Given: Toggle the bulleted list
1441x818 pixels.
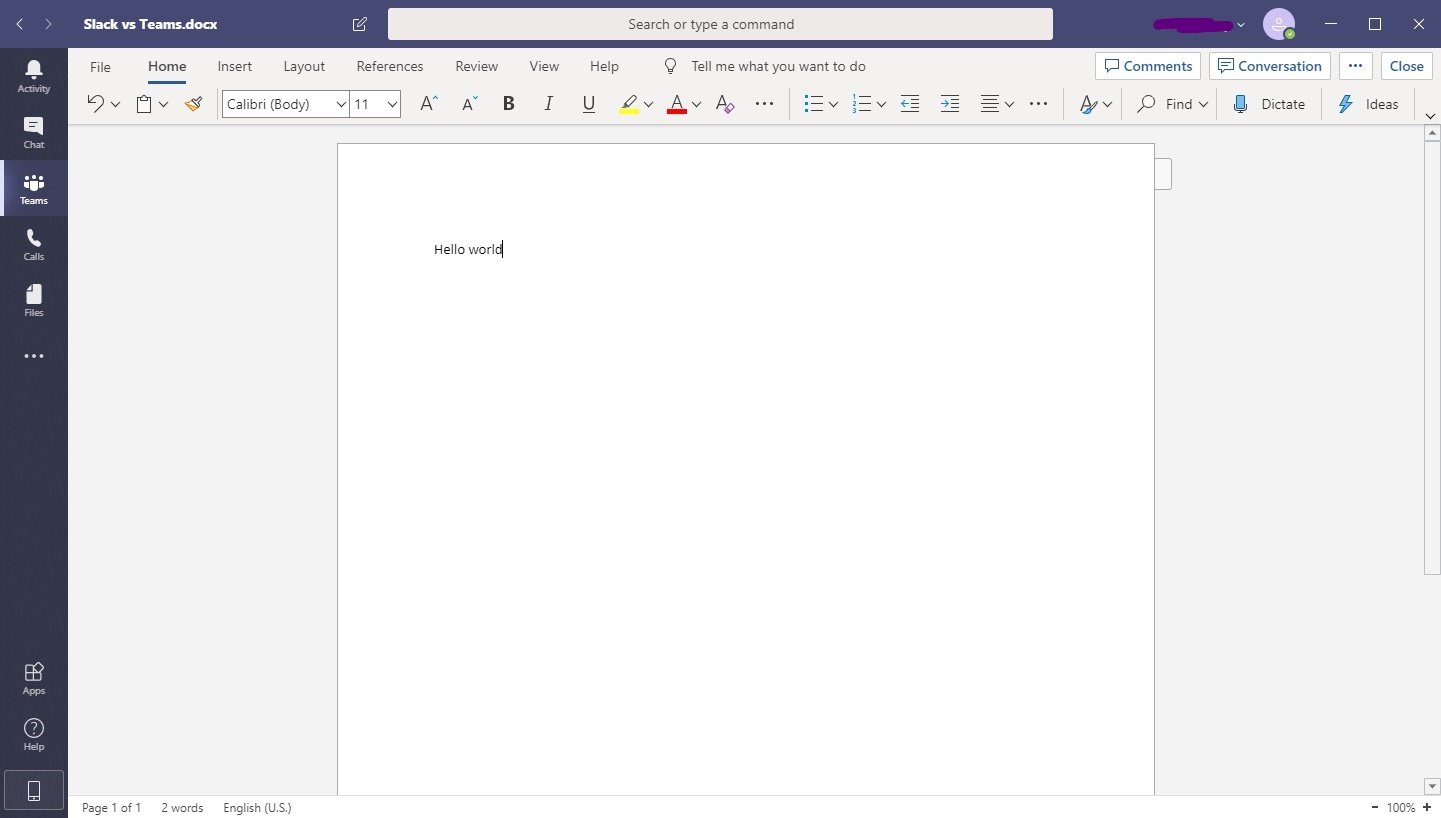Looking at the screenshot, I should pyautogui.click(x=813, y=103).
